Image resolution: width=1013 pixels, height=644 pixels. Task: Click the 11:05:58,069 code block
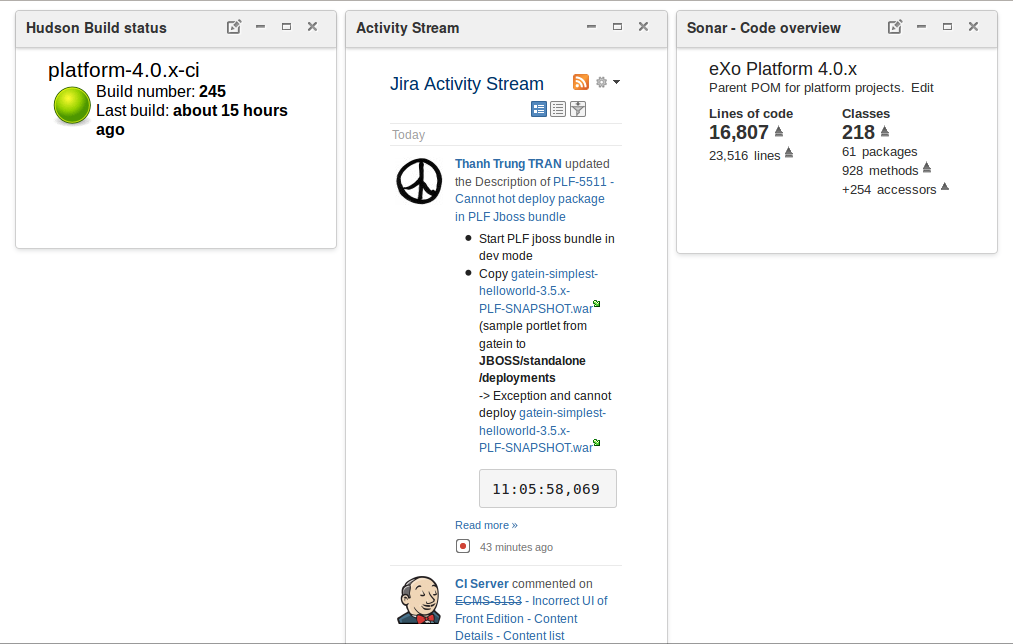pyautogui.click(x=548, y=489)
